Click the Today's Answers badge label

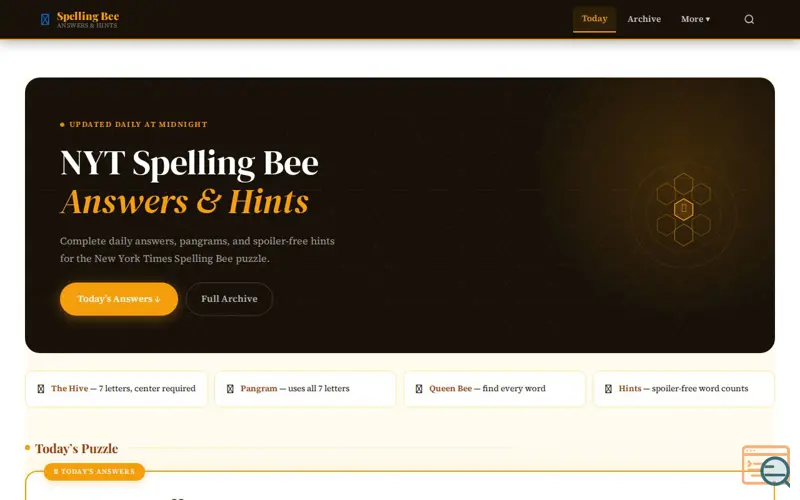pos(94,471)
